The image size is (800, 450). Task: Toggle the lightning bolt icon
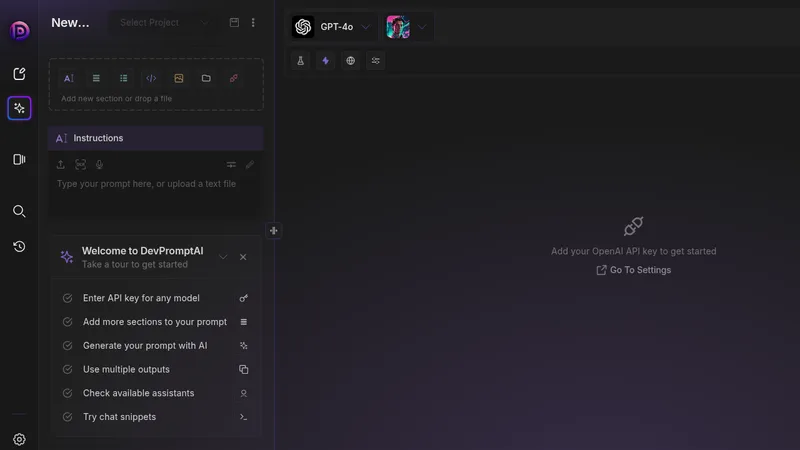(326, 61)
